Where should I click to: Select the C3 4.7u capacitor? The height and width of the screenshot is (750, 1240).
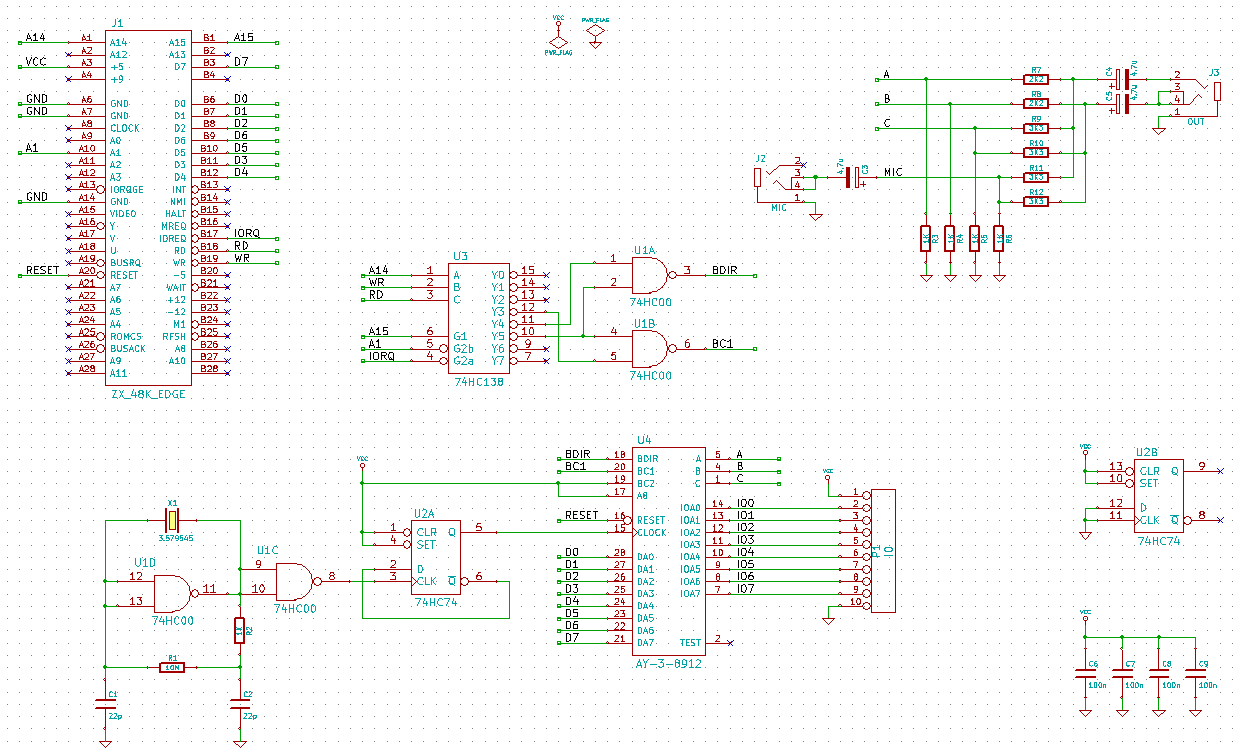(853, 177)
